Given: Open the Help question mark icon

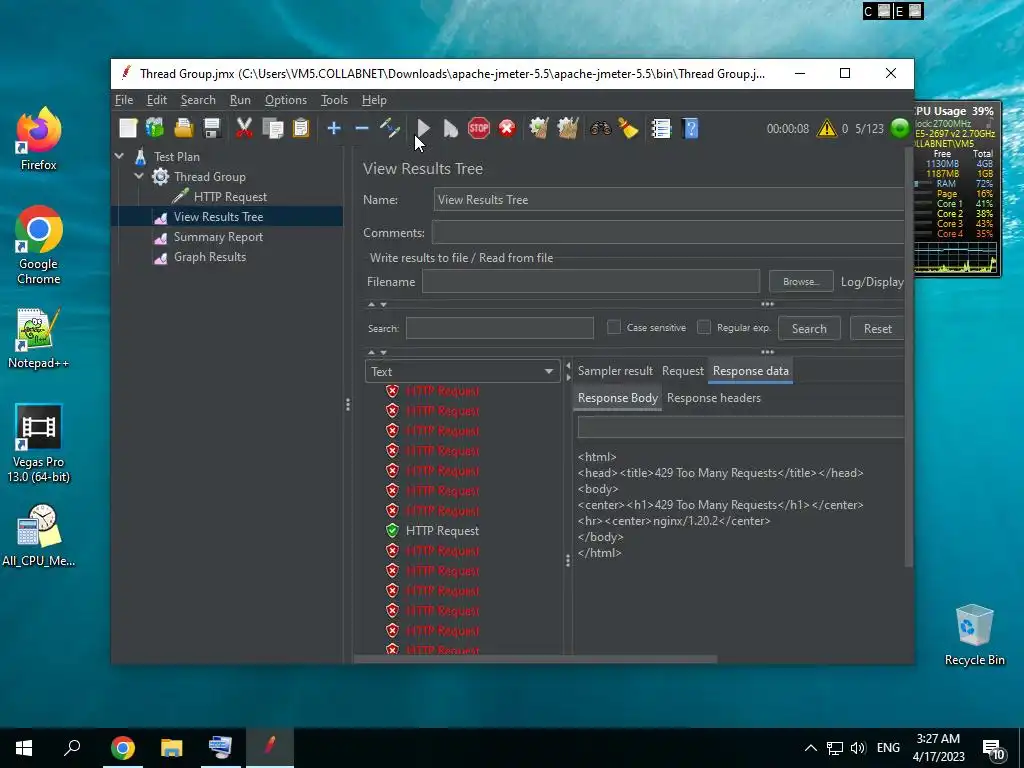Looking at the screenshot, I should [x=690, y=128].
